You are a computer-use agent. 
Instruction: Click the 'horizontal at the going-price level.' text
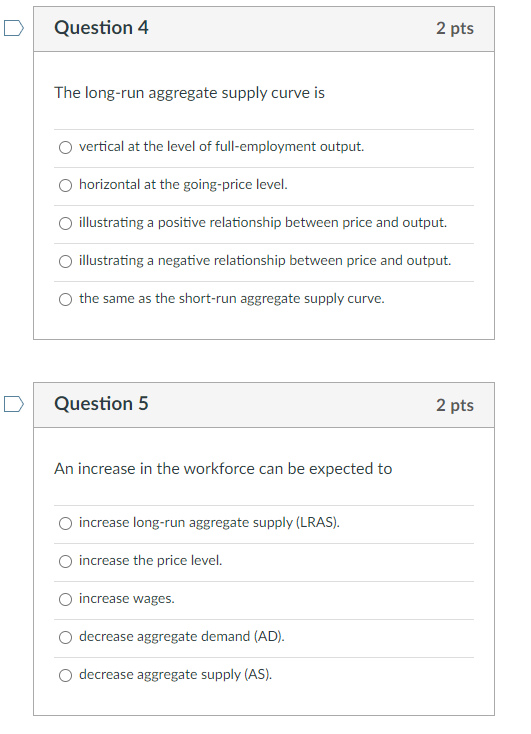tap(183, 185)
